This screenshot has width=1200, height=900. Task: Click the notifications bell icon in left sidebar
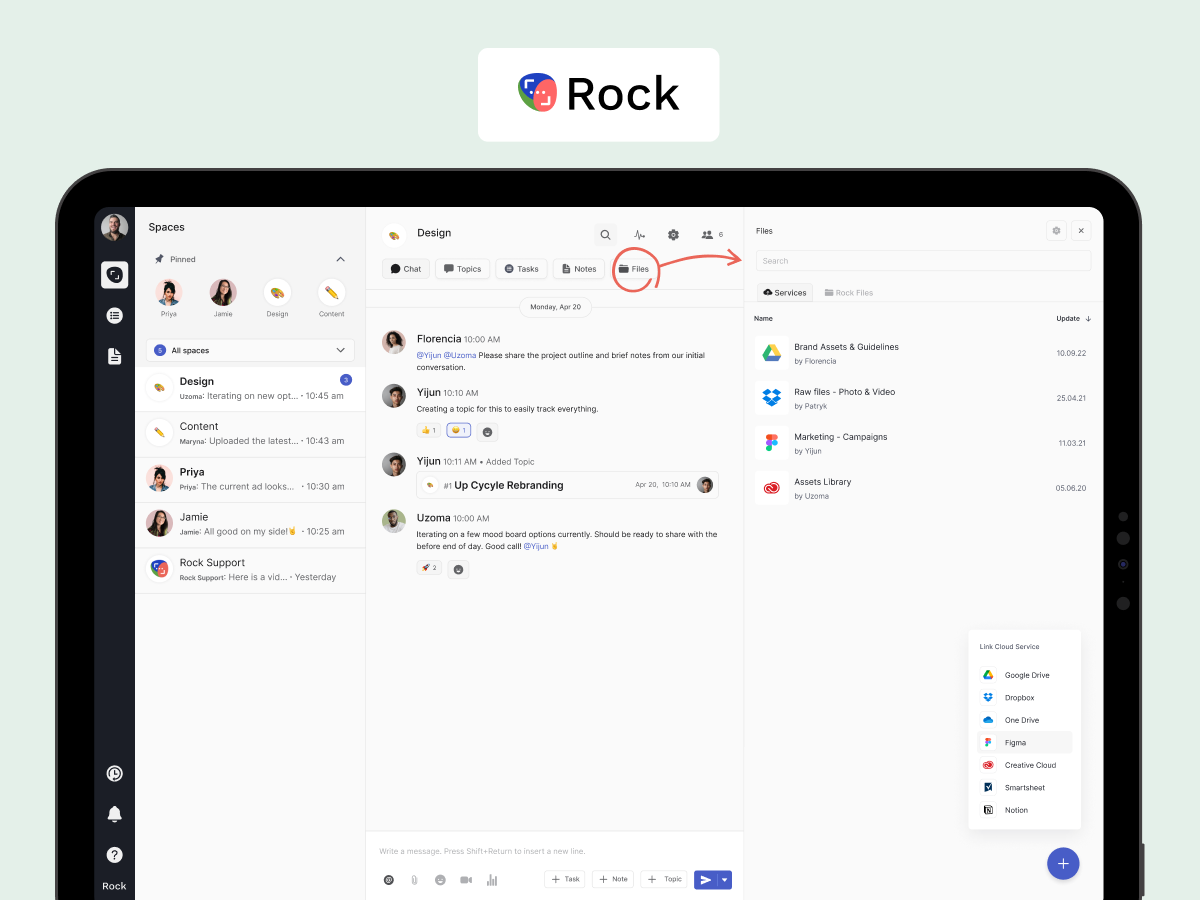pos(114,814)
